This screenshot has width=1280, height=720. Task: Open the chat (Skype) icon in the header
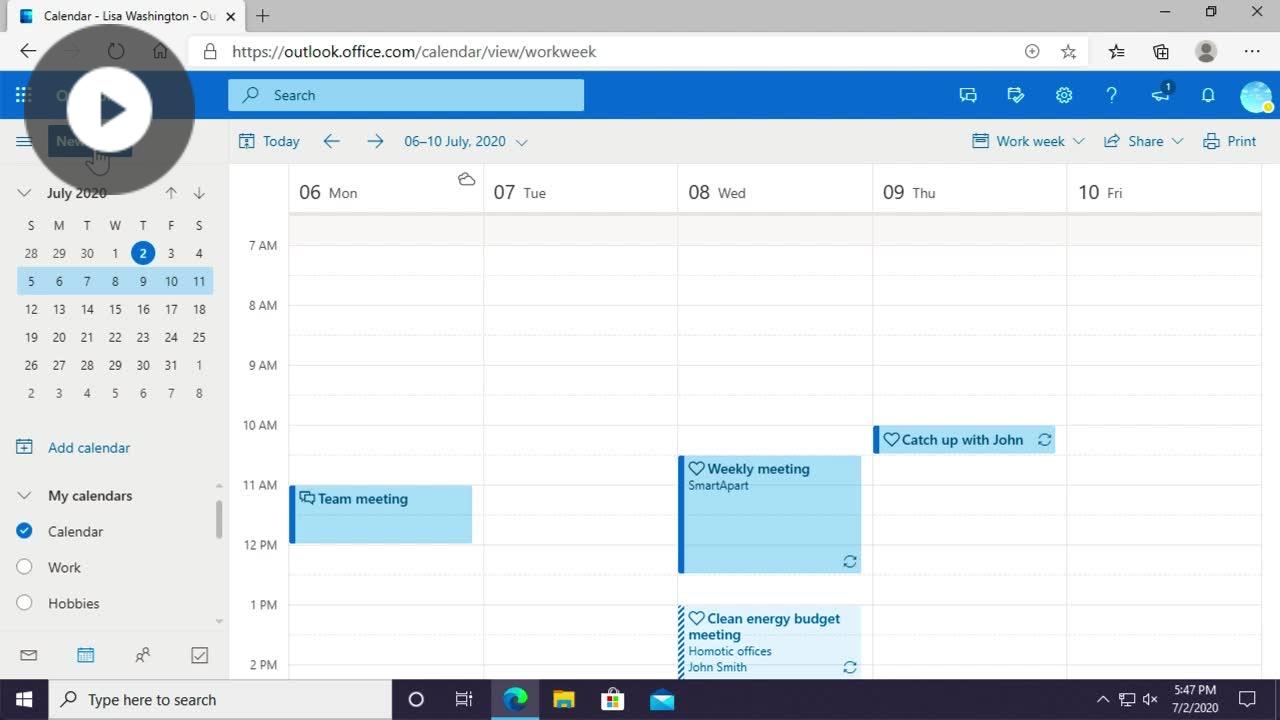click(x=968, y=95)
